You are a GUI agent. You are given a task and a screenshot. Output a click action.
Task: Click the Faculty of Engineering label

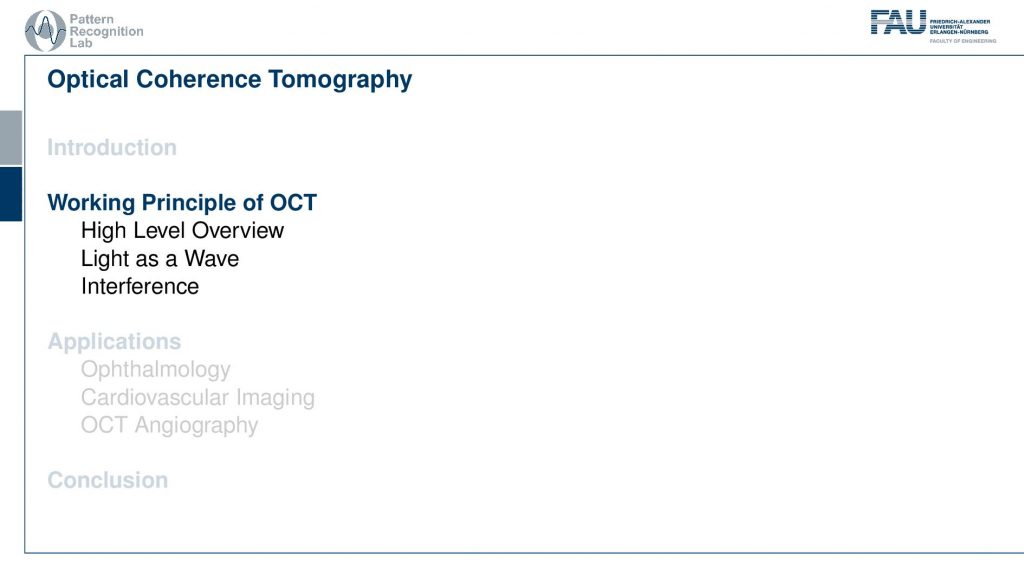point(963,41)
